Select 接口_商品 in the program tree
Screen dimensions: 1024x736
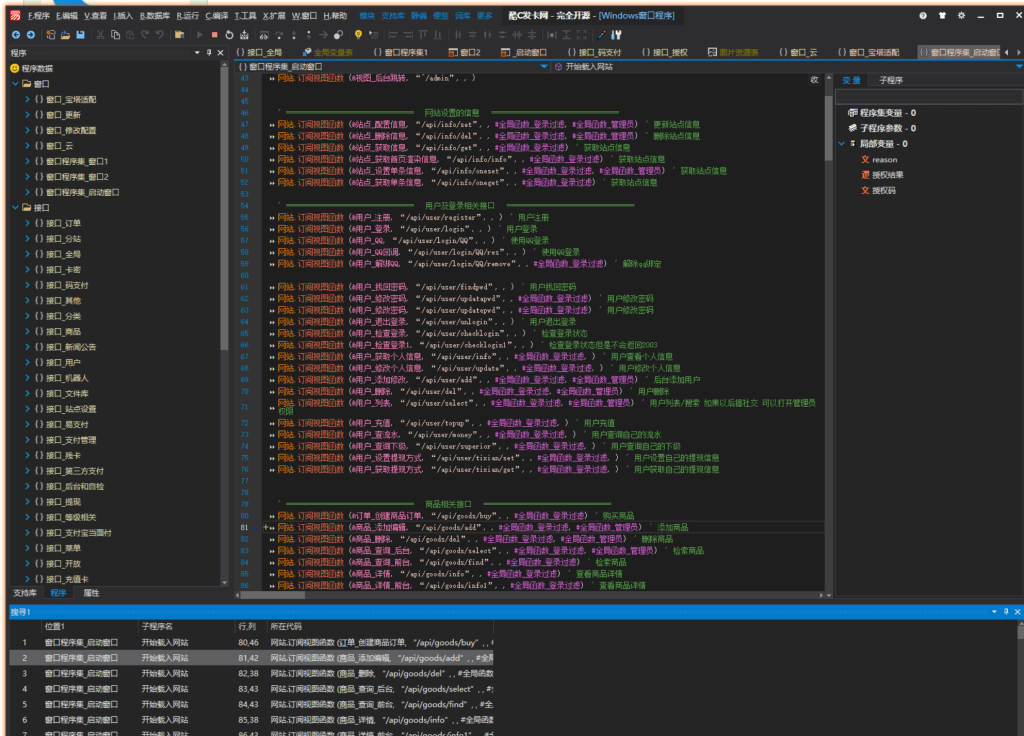click(x=63, y=331)
